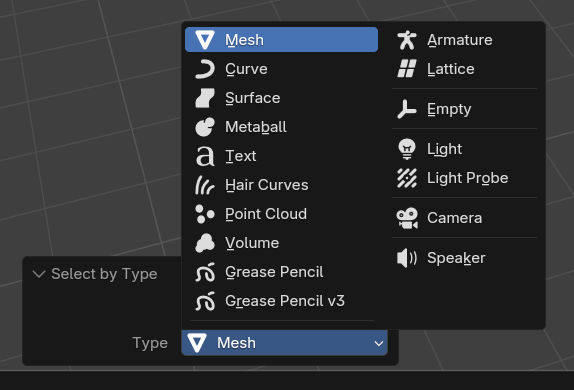Click the Point Cloud dots icon

point(205,214)
